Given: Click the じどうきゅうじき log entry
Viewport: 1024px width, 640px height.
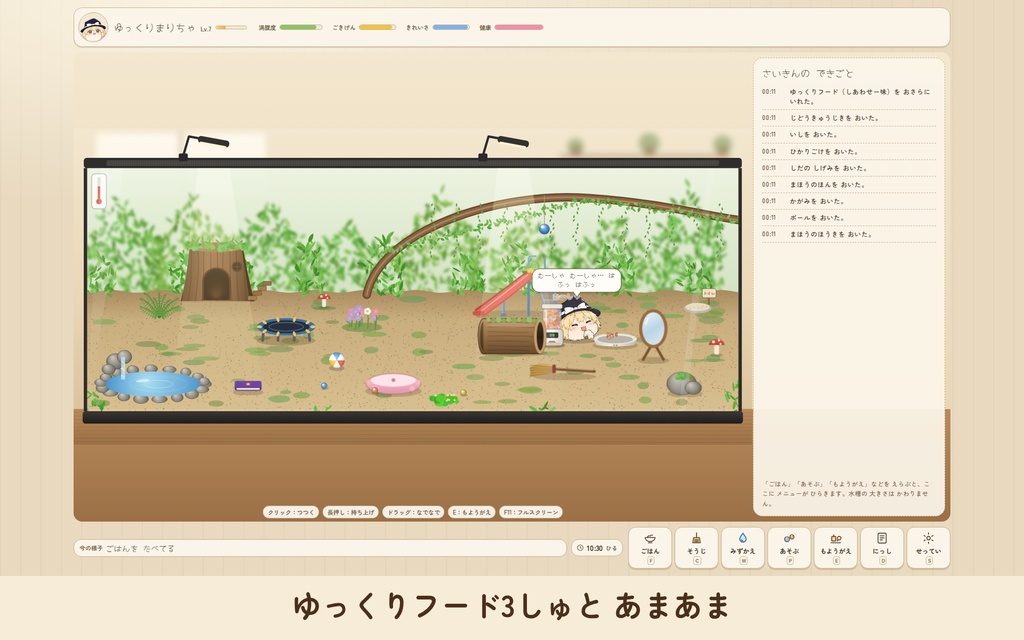Looking at the screenshot, I should 848,118.
